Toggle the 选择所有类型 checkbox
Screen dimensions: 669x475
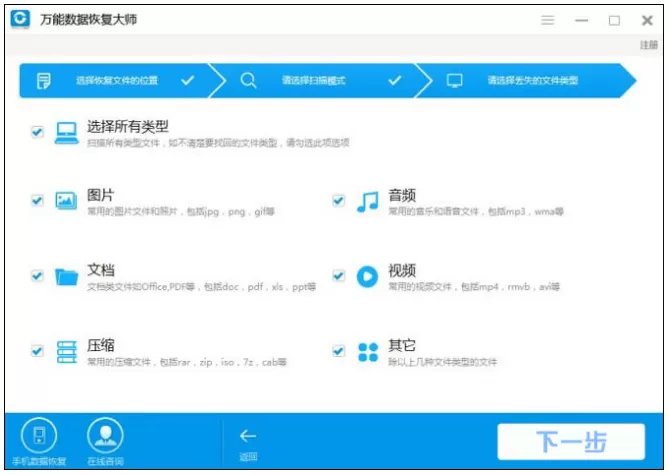pyautogui.click(x=37, y=132)
